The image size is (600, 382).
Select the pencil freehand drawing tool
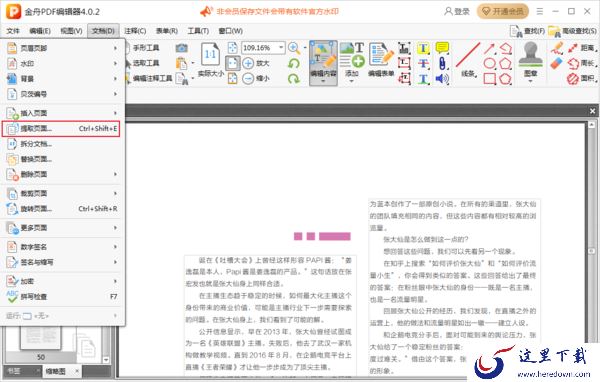(557, 48)
